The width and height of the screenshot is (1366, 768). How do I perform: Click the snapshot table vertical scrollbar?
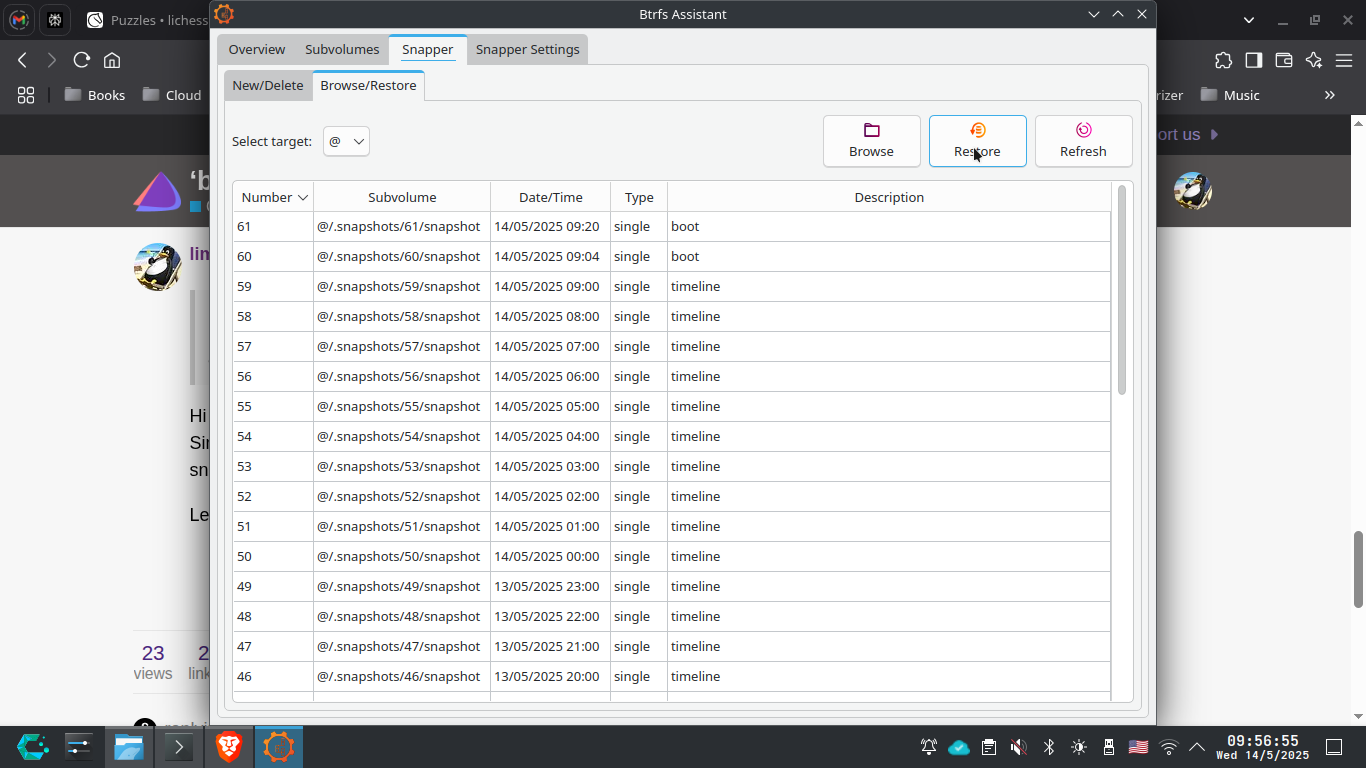click(x=1122, y=290)
